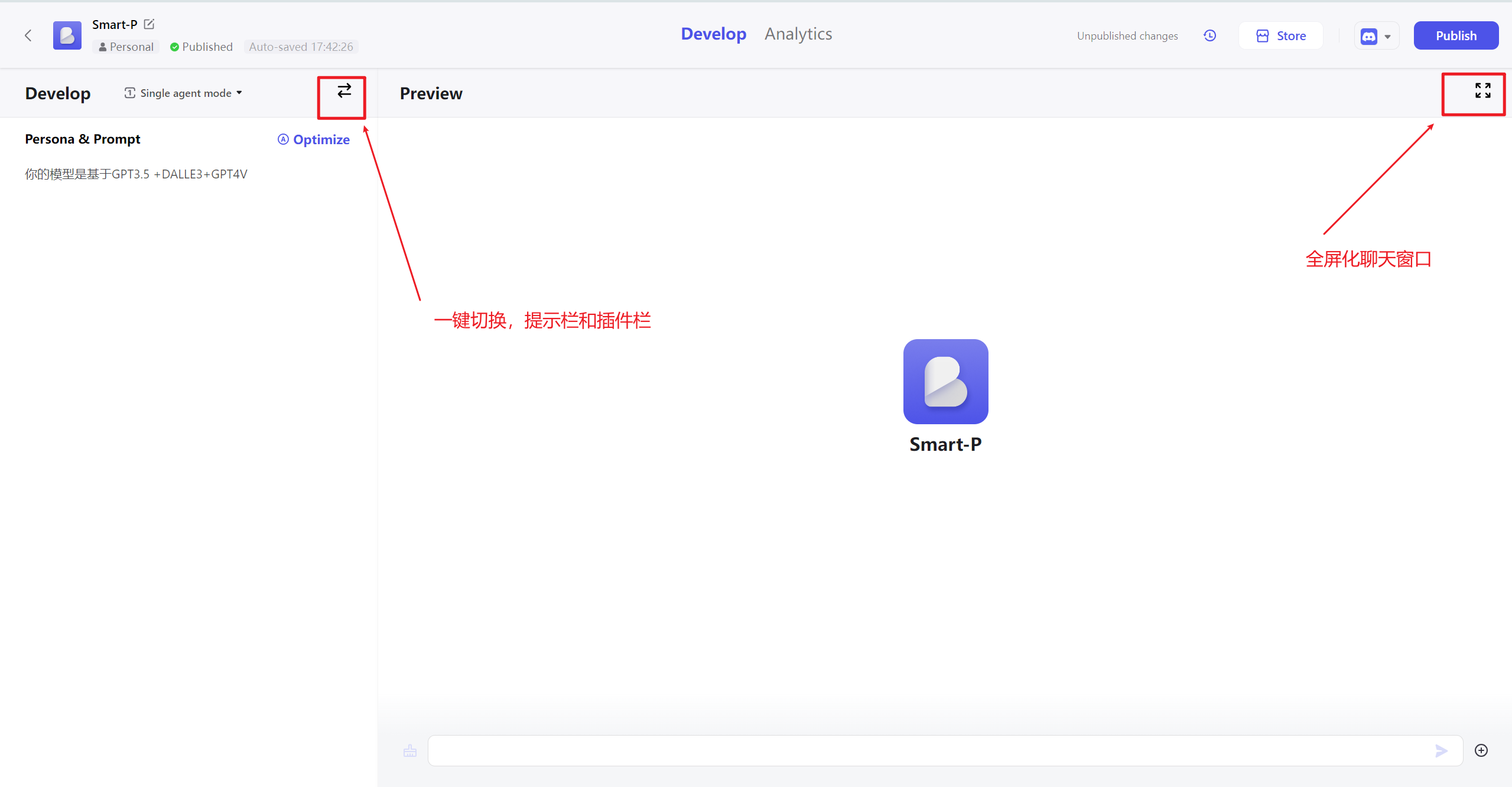Select the Develop tab at top
1512x787 pixels.
click(713, 34)
